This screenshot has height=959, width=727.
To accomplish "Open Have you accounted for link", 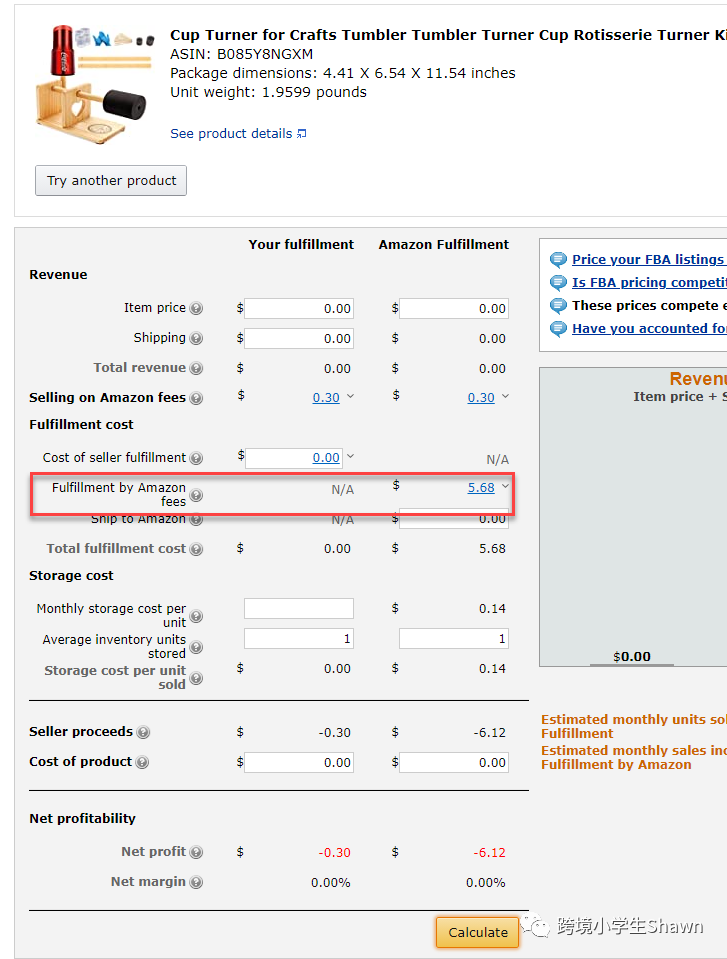I will [649, 328].
